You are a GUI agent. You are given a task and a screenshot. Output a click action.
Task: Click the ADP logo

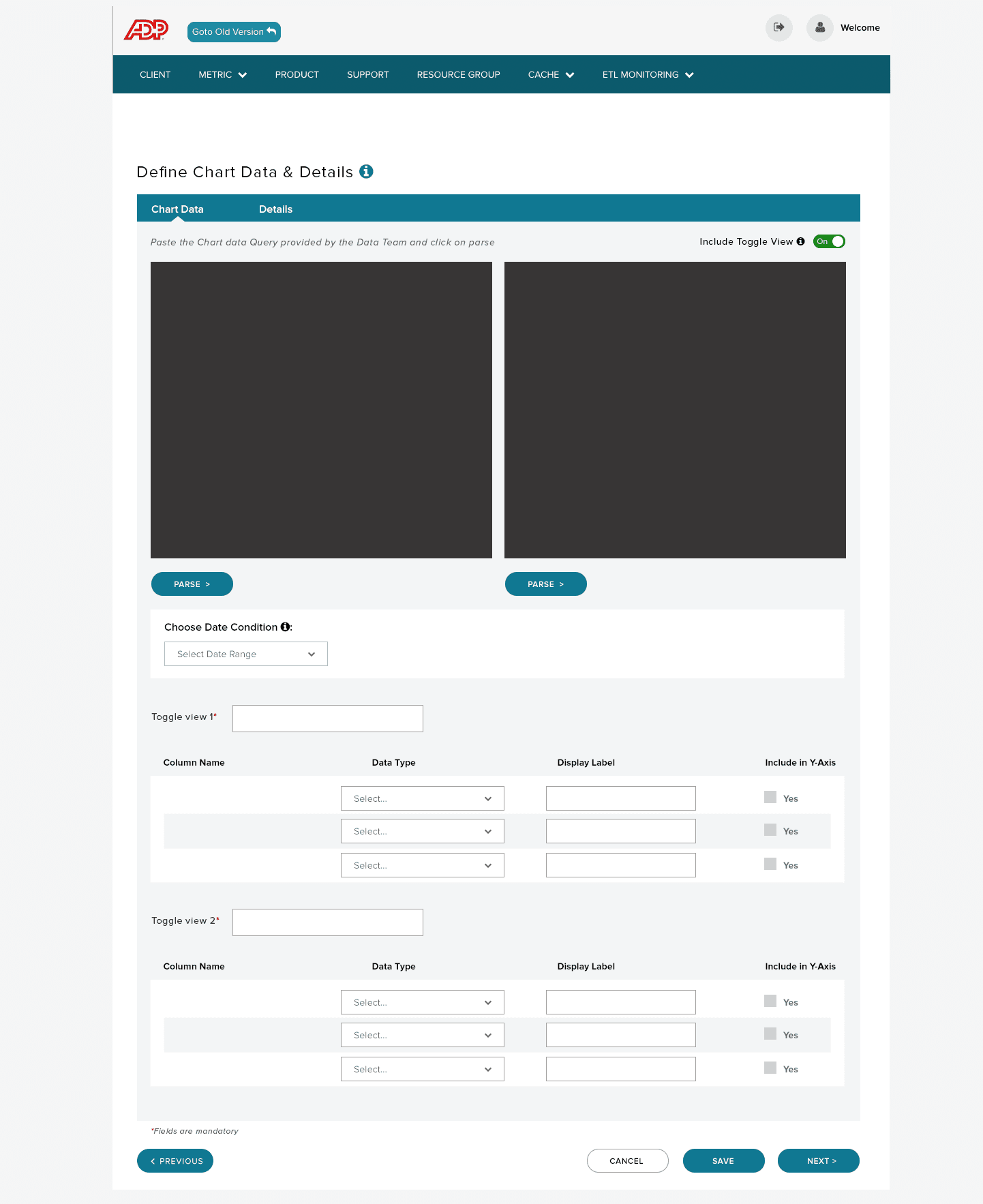pos(146,30)
